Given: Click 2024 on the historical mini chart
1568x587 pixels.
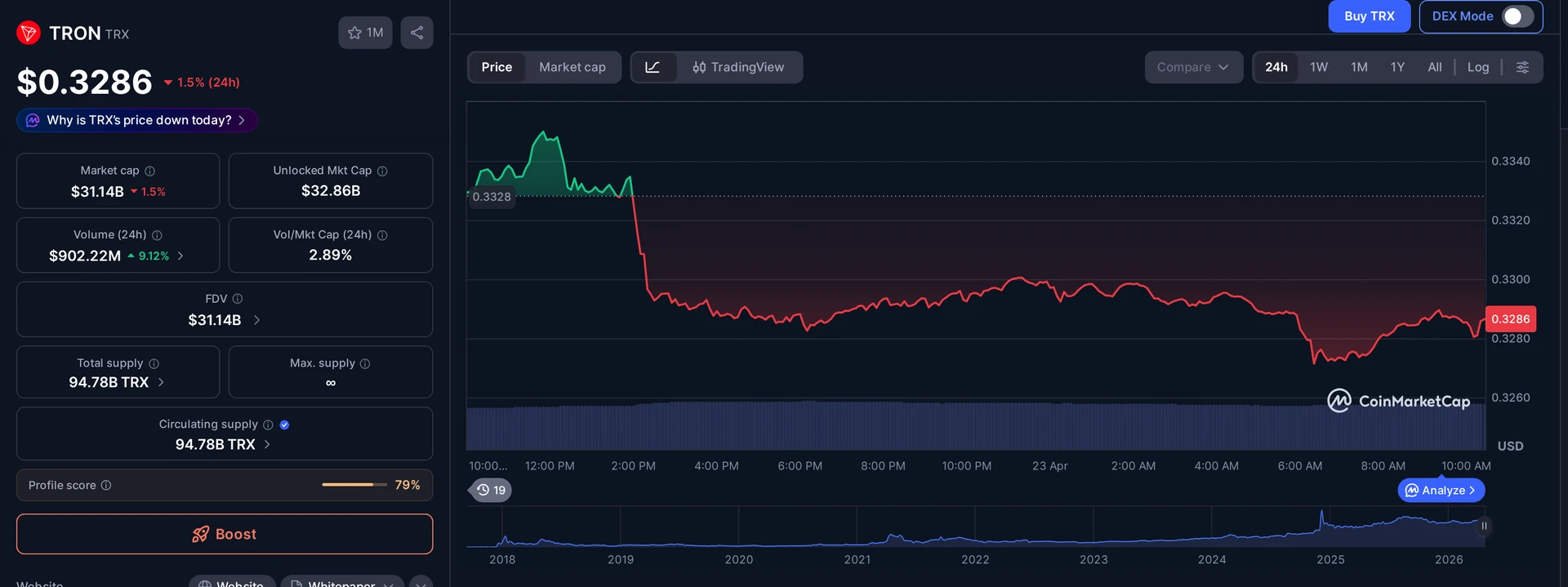Looking at the screenshot, I should click(1211, 559).
